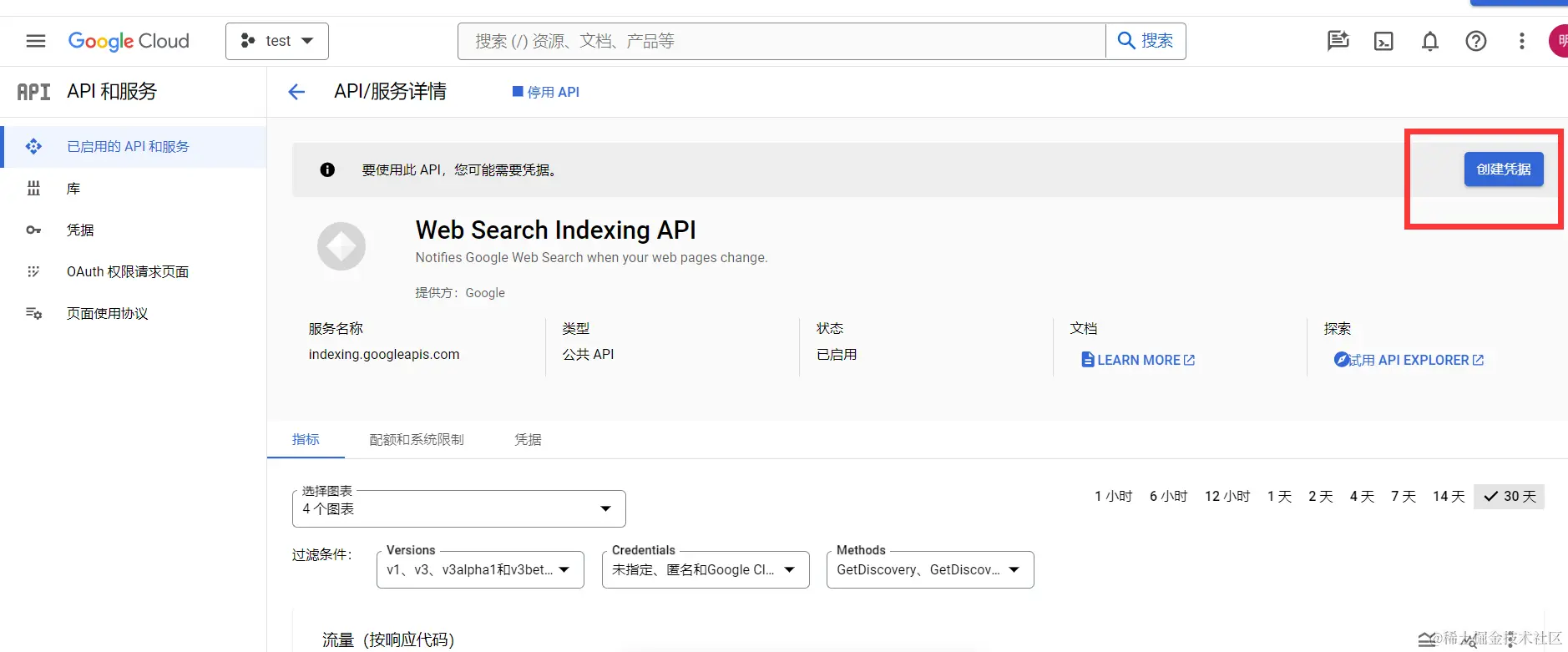The width and height of the screenshot is (1568, 652).
Task: Open 凭据 credentials in sidebar
Action: click(134, 230)
